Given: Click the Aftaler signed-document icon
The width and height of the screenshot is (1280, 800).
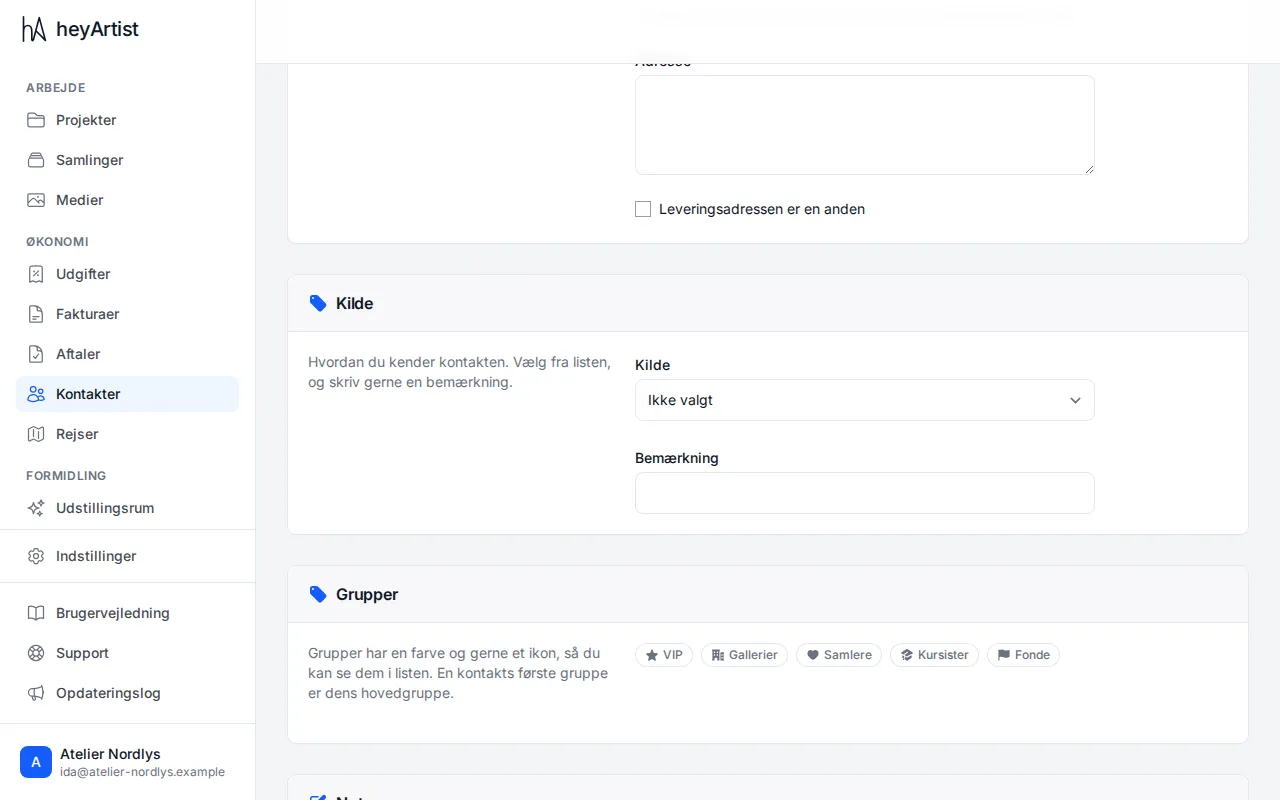Looking at the screenshot, I should coord(36,354).
